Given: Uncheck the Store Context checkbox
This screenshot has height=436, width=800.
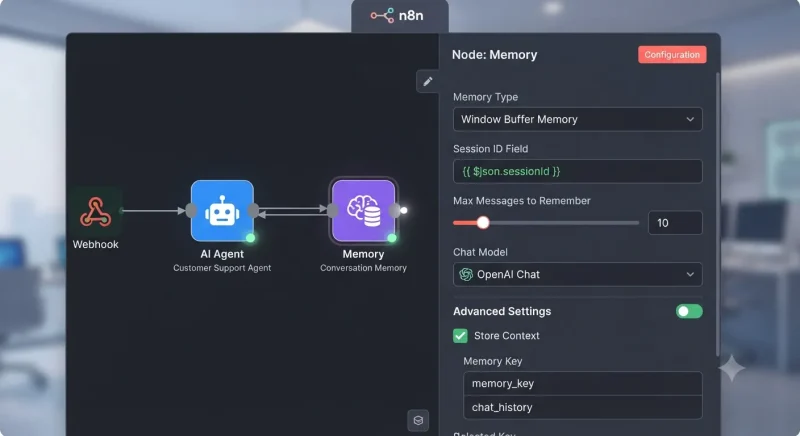Looking at the screenshot, I should pos(460,336).
